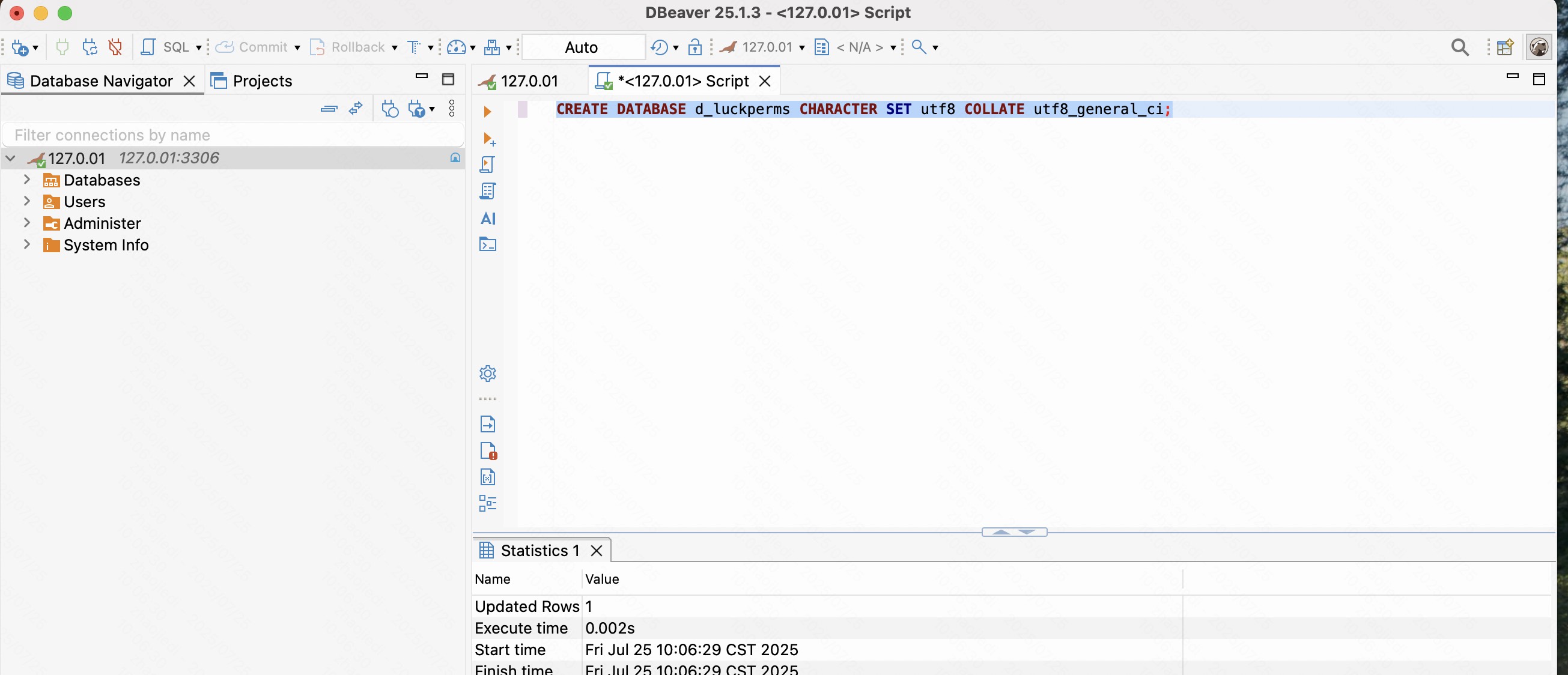
Task: Click the red Disconnect icon
Action: [x=115, y=47]
